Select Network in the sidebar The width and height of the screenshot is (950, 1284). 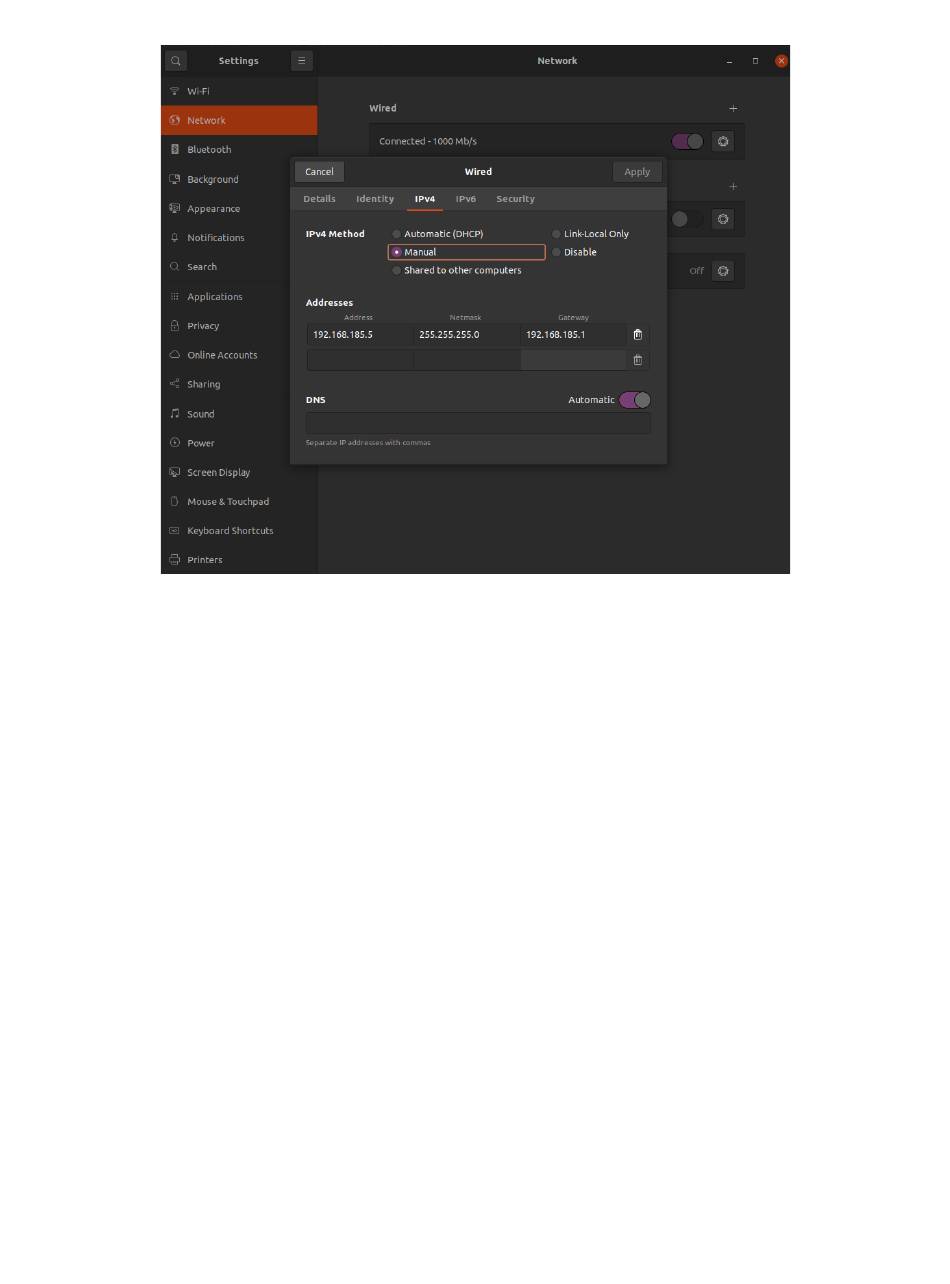tap(239, 120)
